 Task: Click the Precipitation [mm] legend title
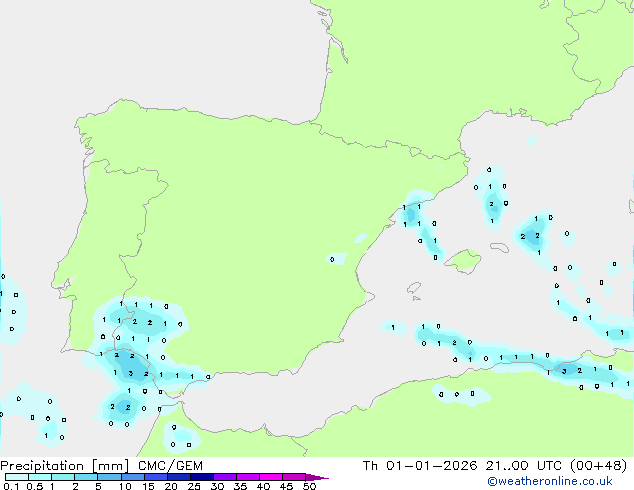[x=61, y=466]
